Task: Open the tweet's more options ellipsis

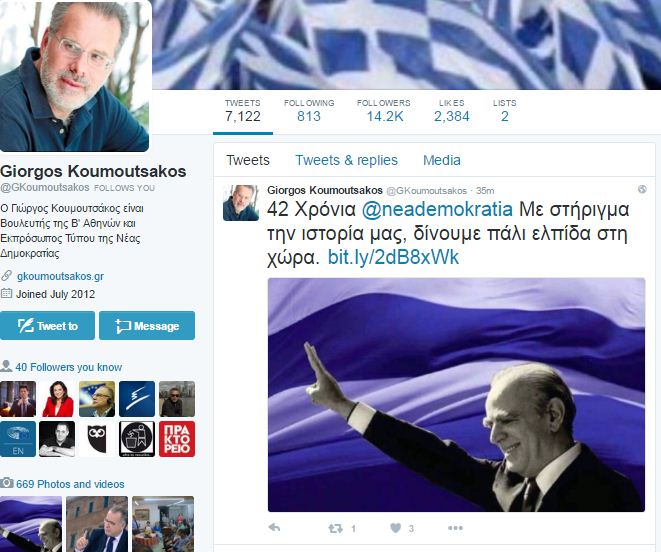Action: click(455, 528)
